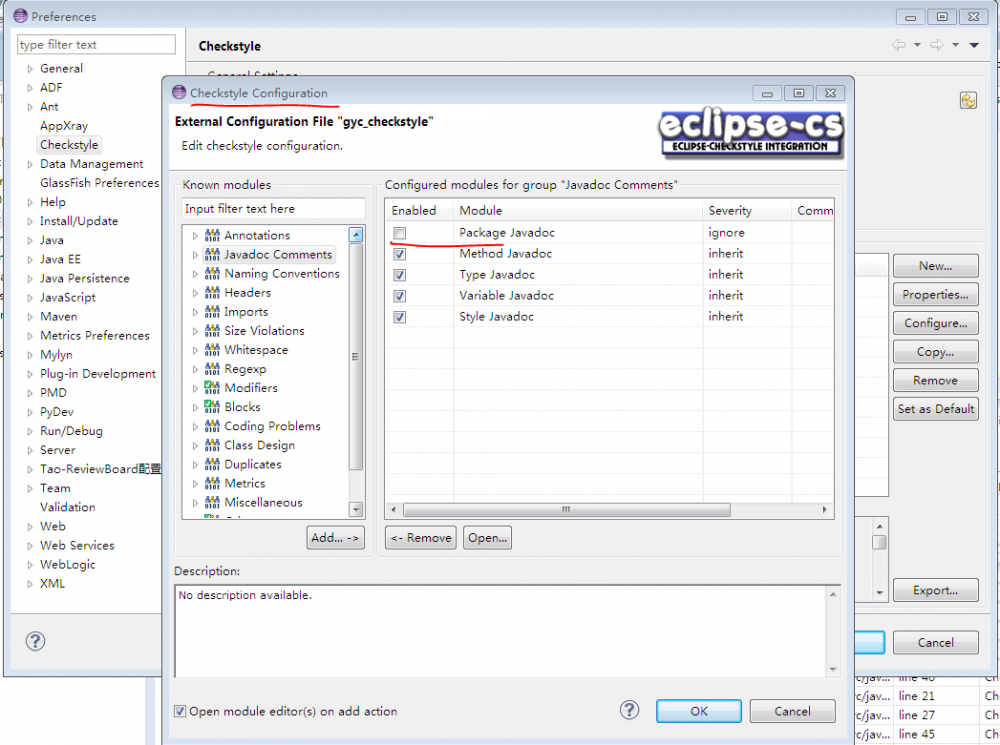
Task: Expand the PyDev preferences node
Action: pyautogui.click(x=30, y=412)
